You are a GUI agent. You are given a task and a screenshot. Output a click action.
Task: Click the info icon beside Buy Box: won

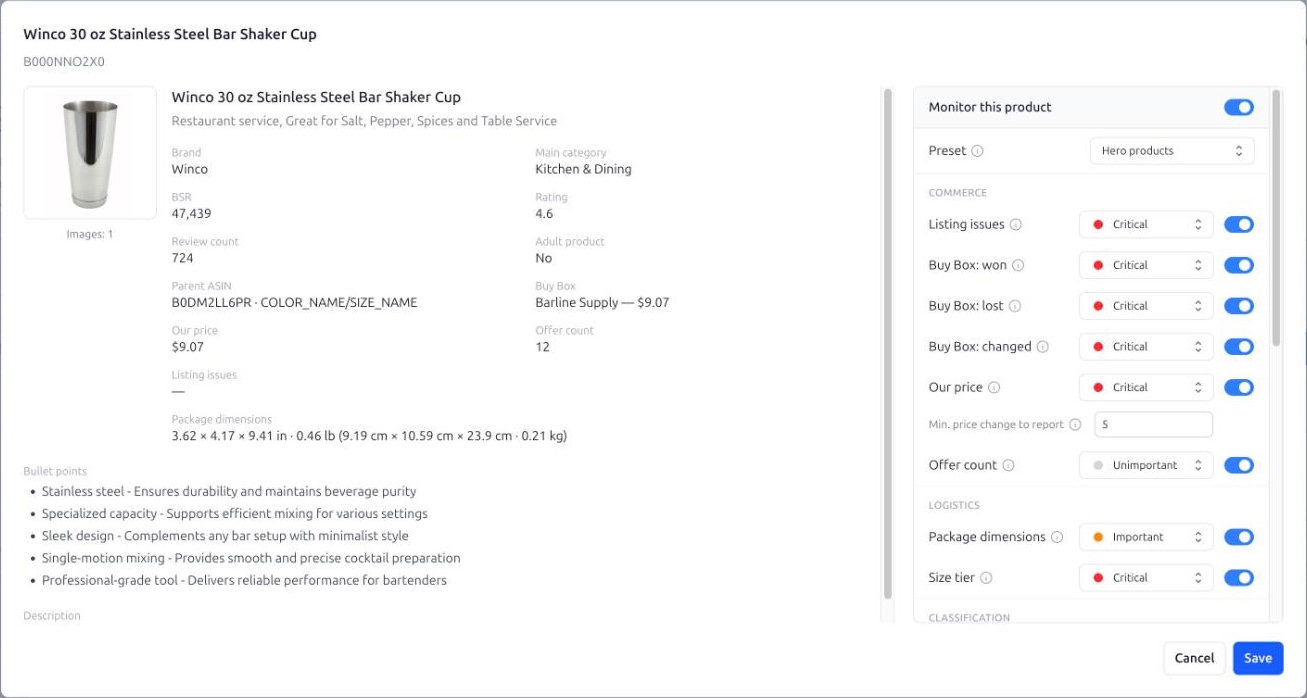[1018, 266]
